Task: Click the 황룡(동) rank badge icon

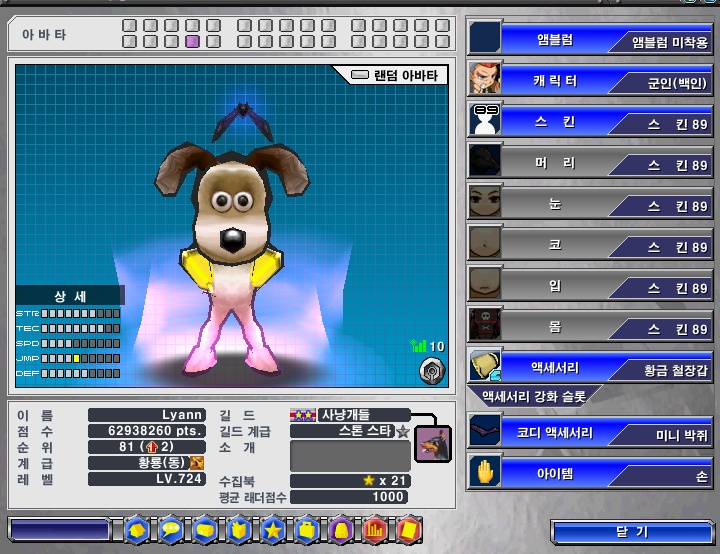Action: click(197, 462)
